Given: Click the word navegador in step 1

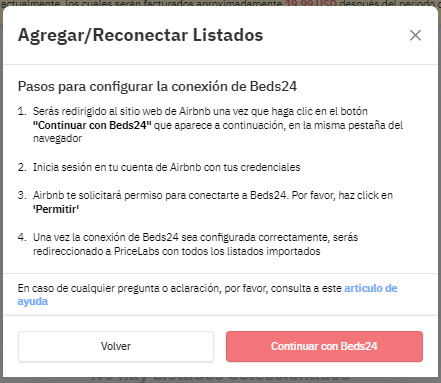Looking at the screenshot, I should click(x=57, y=138).
